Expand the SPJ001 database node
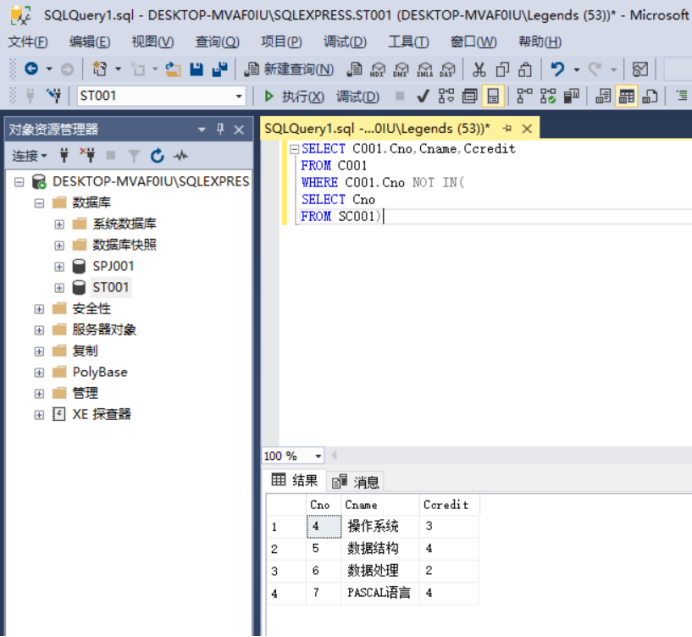This screenshot has width=692, height=637. click(59, 267)
